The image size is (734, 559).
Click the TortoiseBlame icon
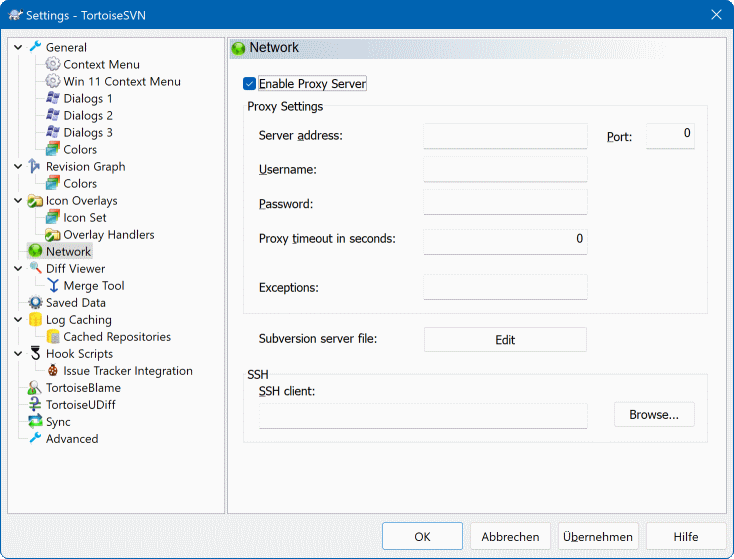tap(35, 387)
